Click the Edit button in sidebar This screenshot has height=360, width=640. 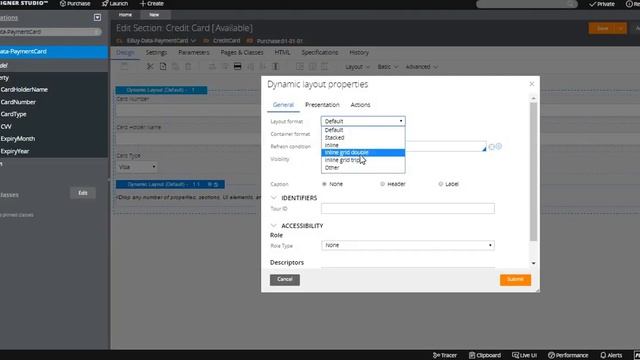click(83, 193)
